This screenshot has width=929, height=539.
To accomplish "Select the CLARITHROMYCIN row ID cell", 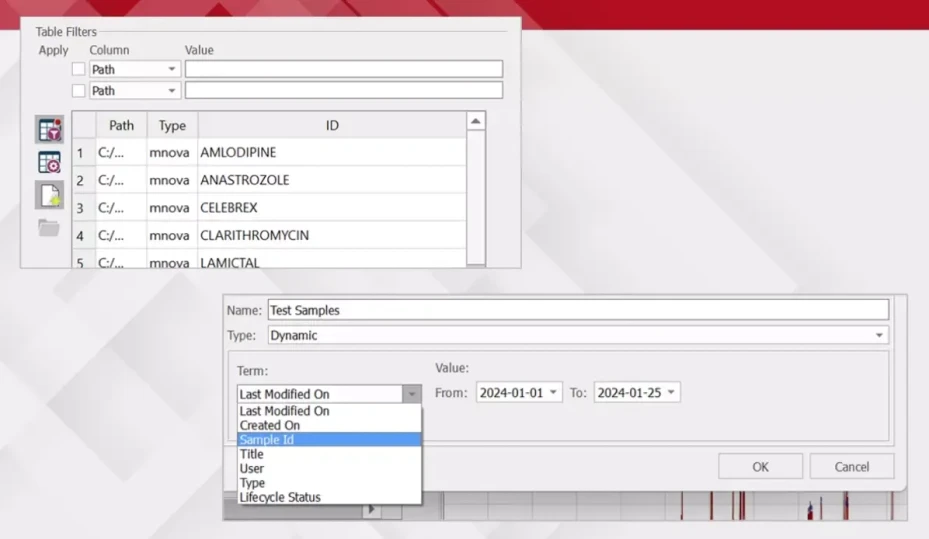I will pos(332,235).
